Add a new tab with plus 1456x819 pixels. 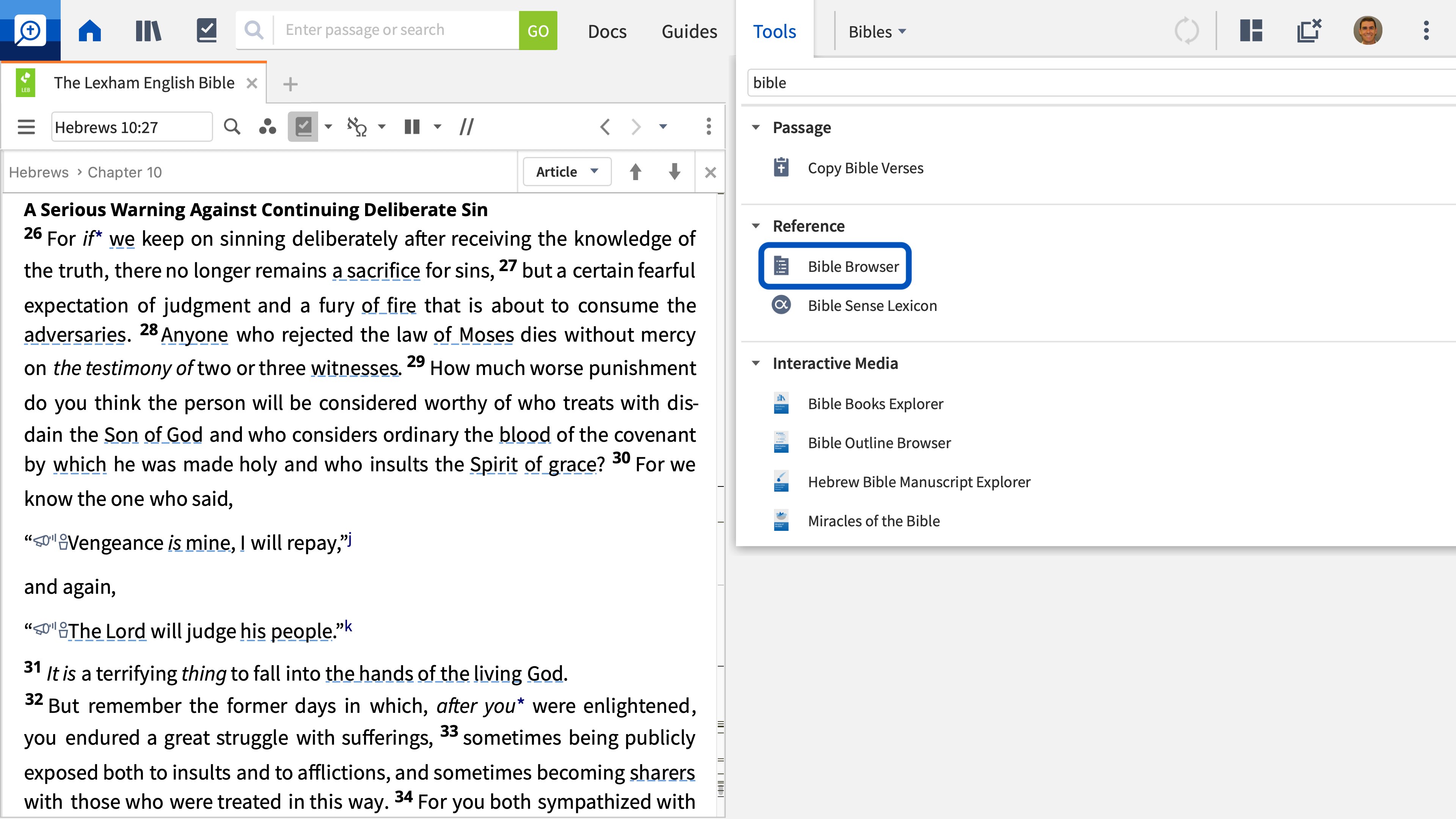[290, 84]
